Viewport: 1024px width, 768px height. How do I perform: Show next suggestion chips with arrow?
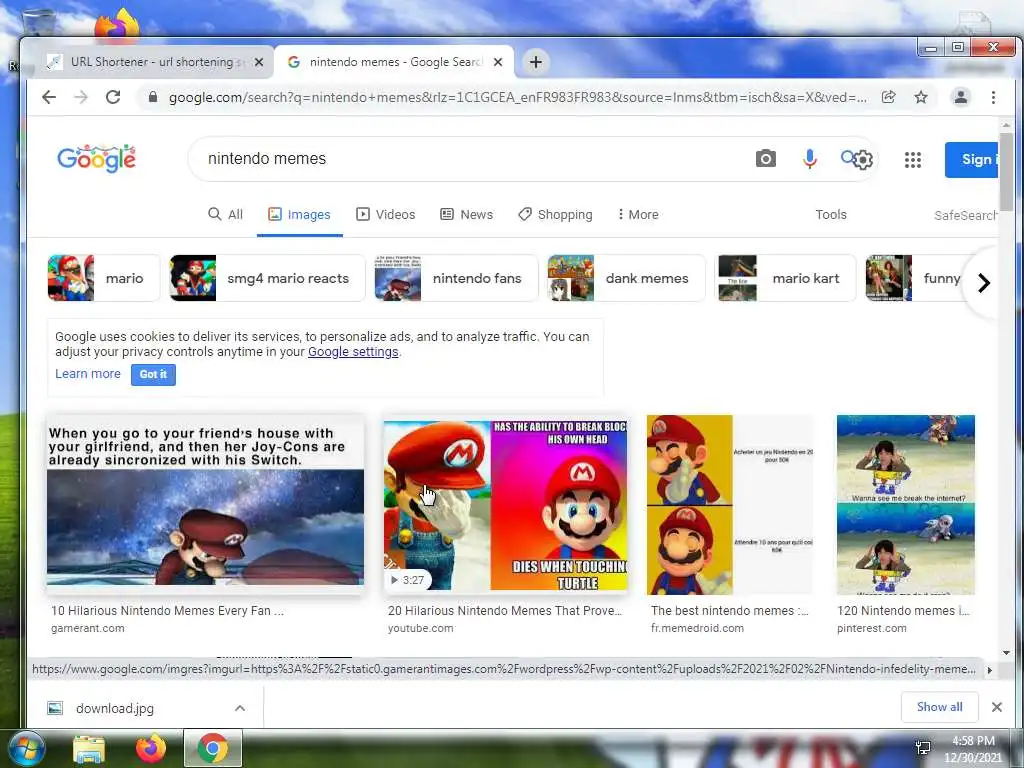click(984, 283)
